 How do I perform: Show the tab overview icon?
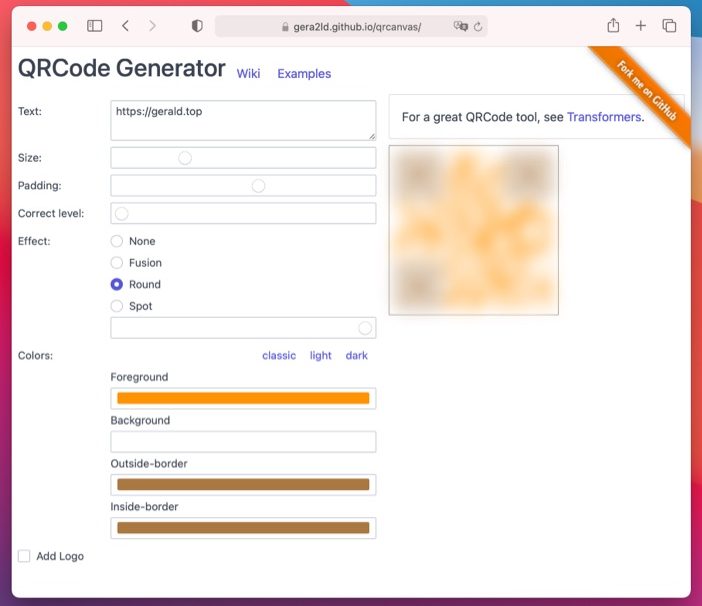tap(669, 26)
